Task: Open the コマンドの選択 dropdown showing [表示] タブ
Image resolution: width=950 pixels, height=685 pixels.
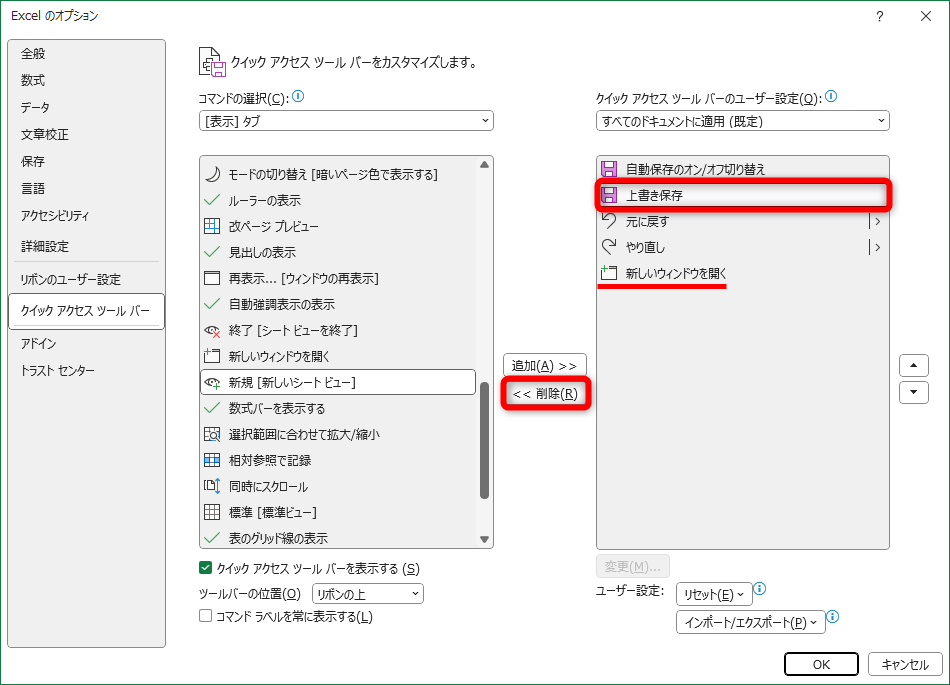Action: [x=346, y=120]
